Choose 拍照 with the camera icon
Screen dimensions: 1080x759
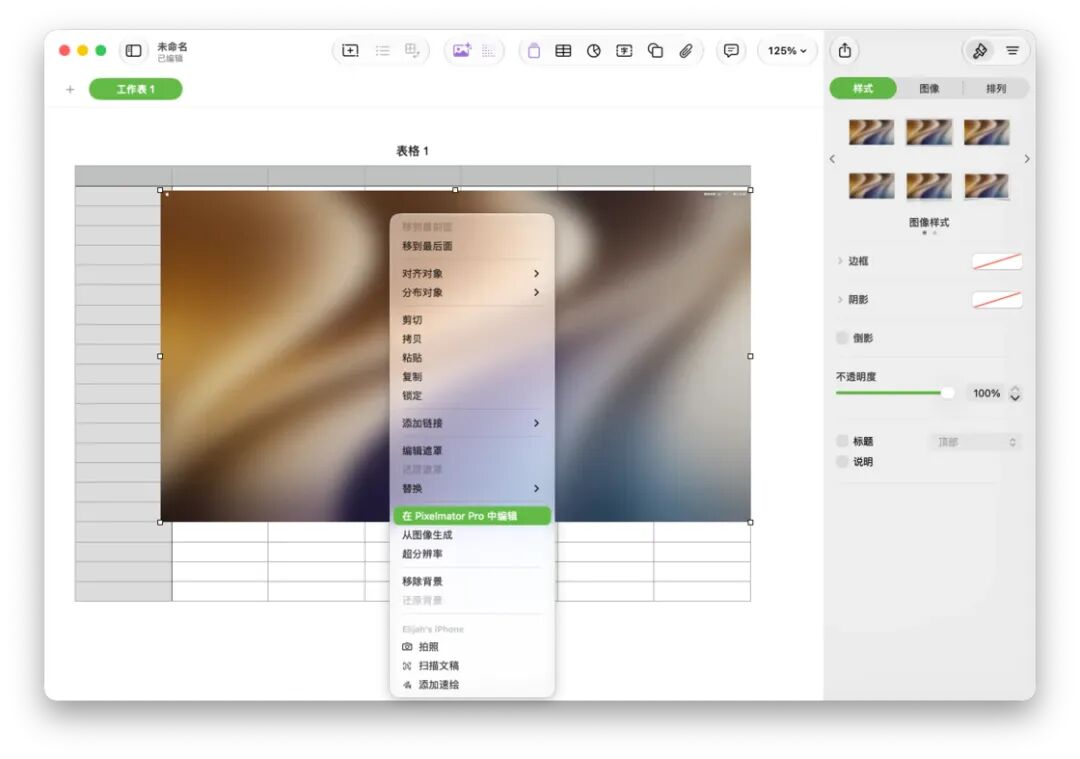(471, 647)
